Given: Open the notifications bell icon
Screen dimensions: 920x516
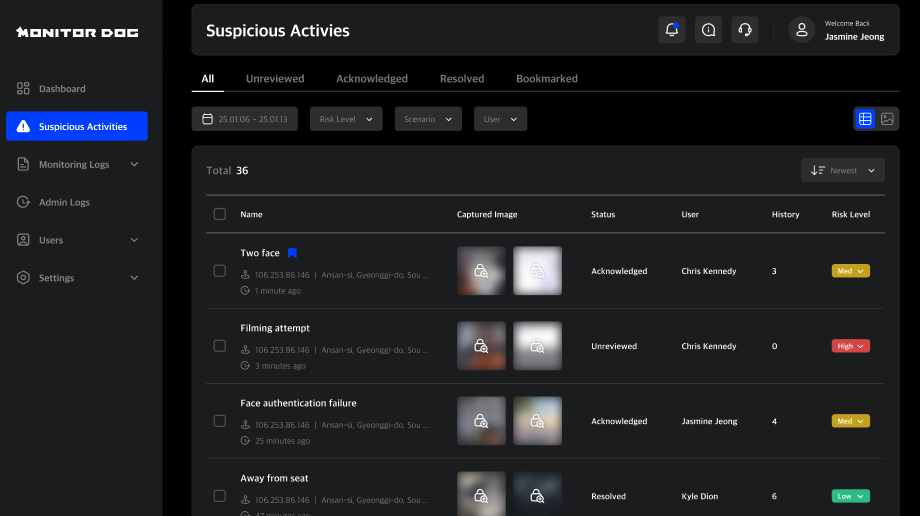Looking at the screenshot, I should tap(672, 30).
